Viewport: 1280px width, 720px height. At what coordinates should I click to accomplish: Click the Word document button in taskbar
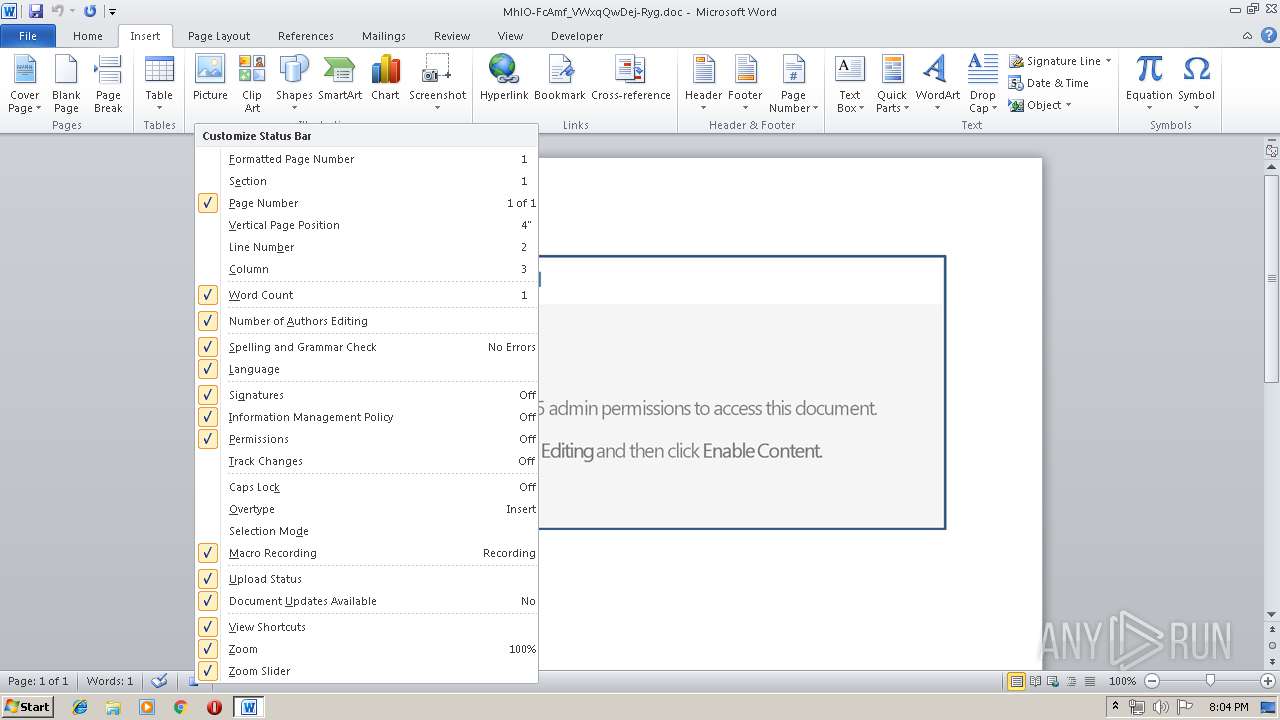point(249,707)
